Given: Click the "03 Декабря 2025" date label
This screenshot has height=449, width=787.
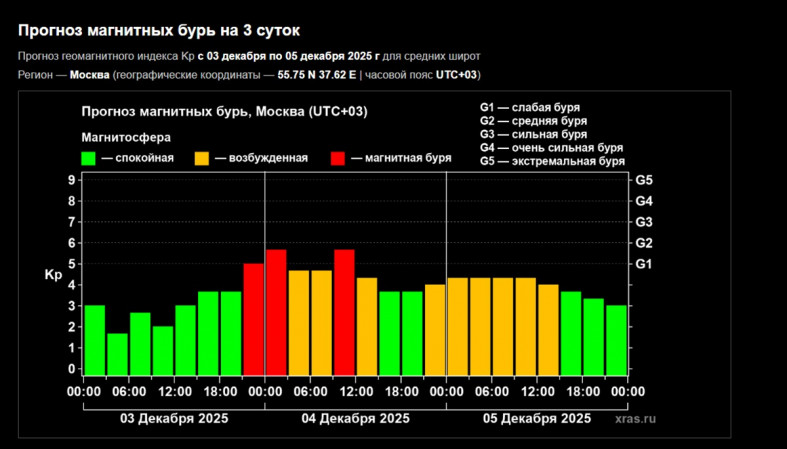Looking at the screenshot, I should [173, 418].
